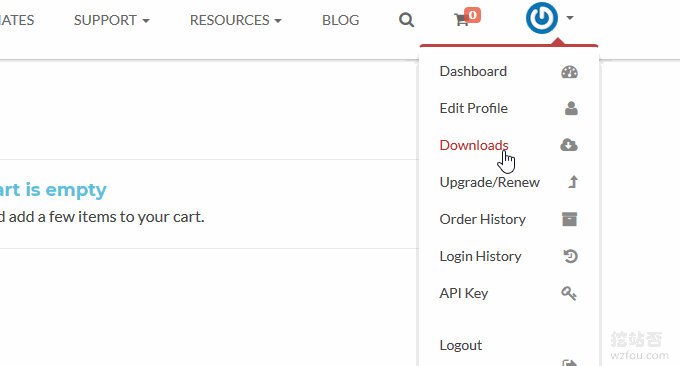Screen dimensions: 680x366
Task: Choose Edit Profile in the account menu
Action: pyautogui.click(x=474, y=108)
